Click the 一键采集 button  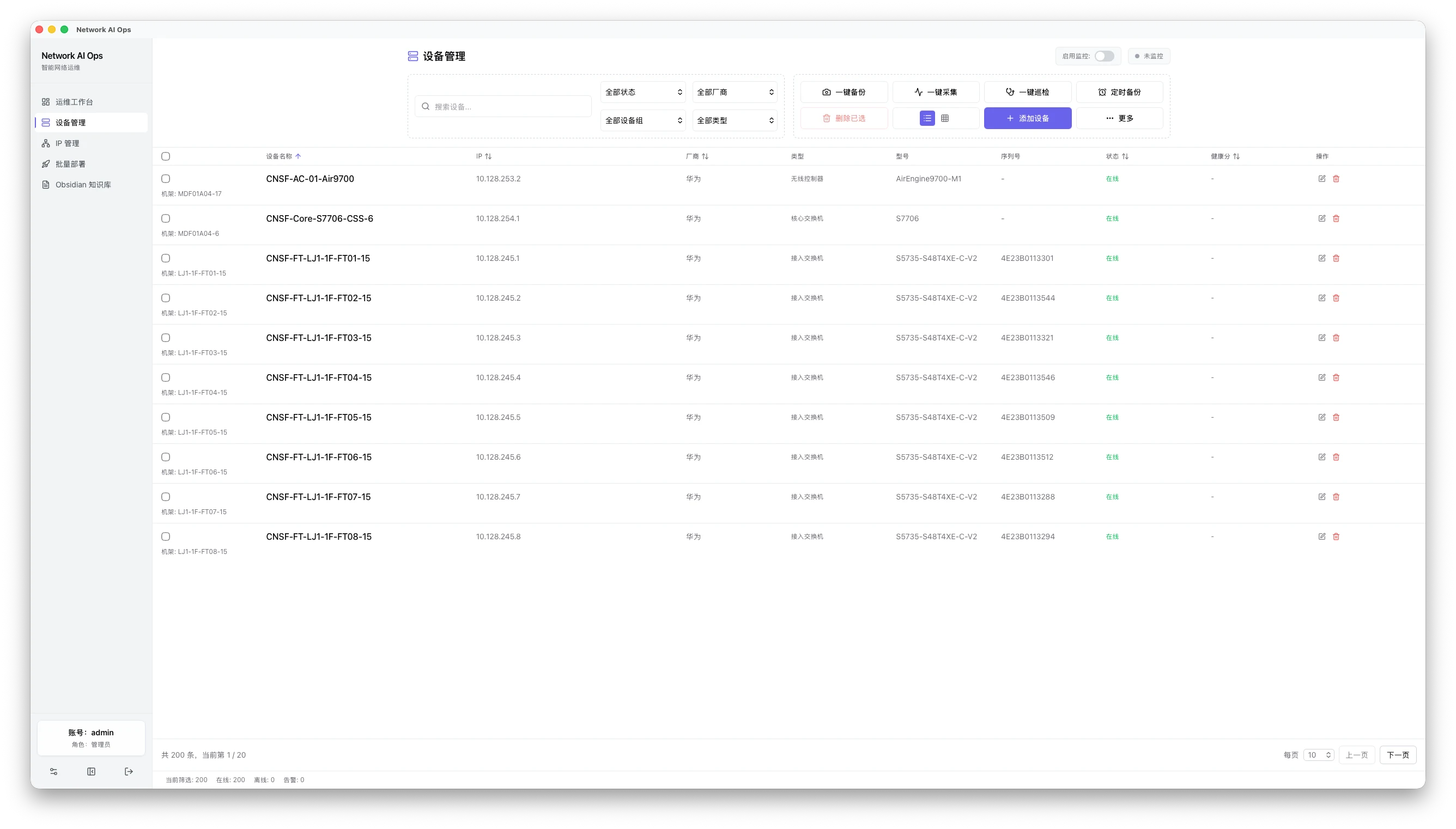coord(936,92)
